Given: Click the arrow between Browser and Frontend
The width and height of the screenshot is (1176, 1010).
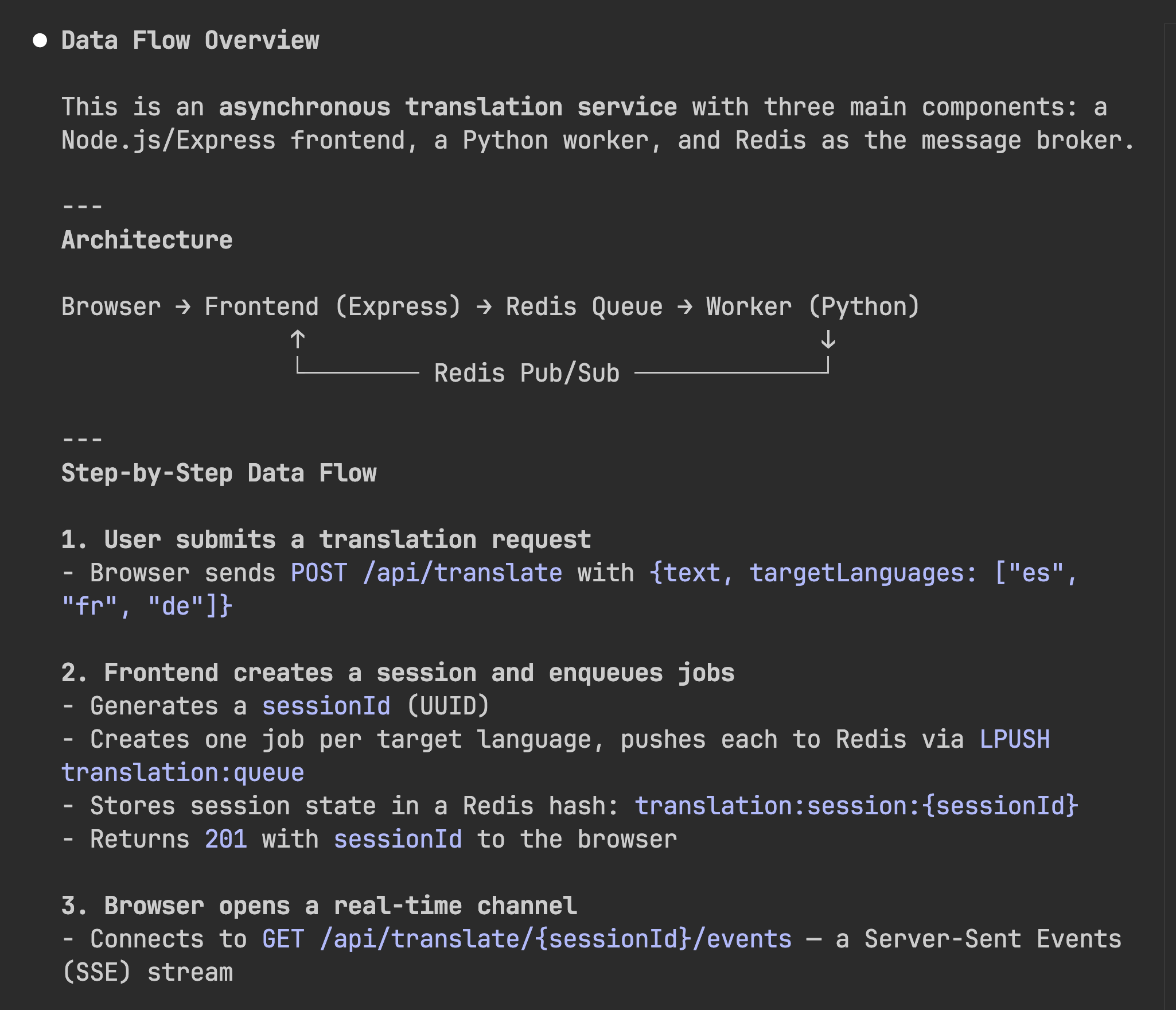Looking at the screenshot, I should point(183,307).
